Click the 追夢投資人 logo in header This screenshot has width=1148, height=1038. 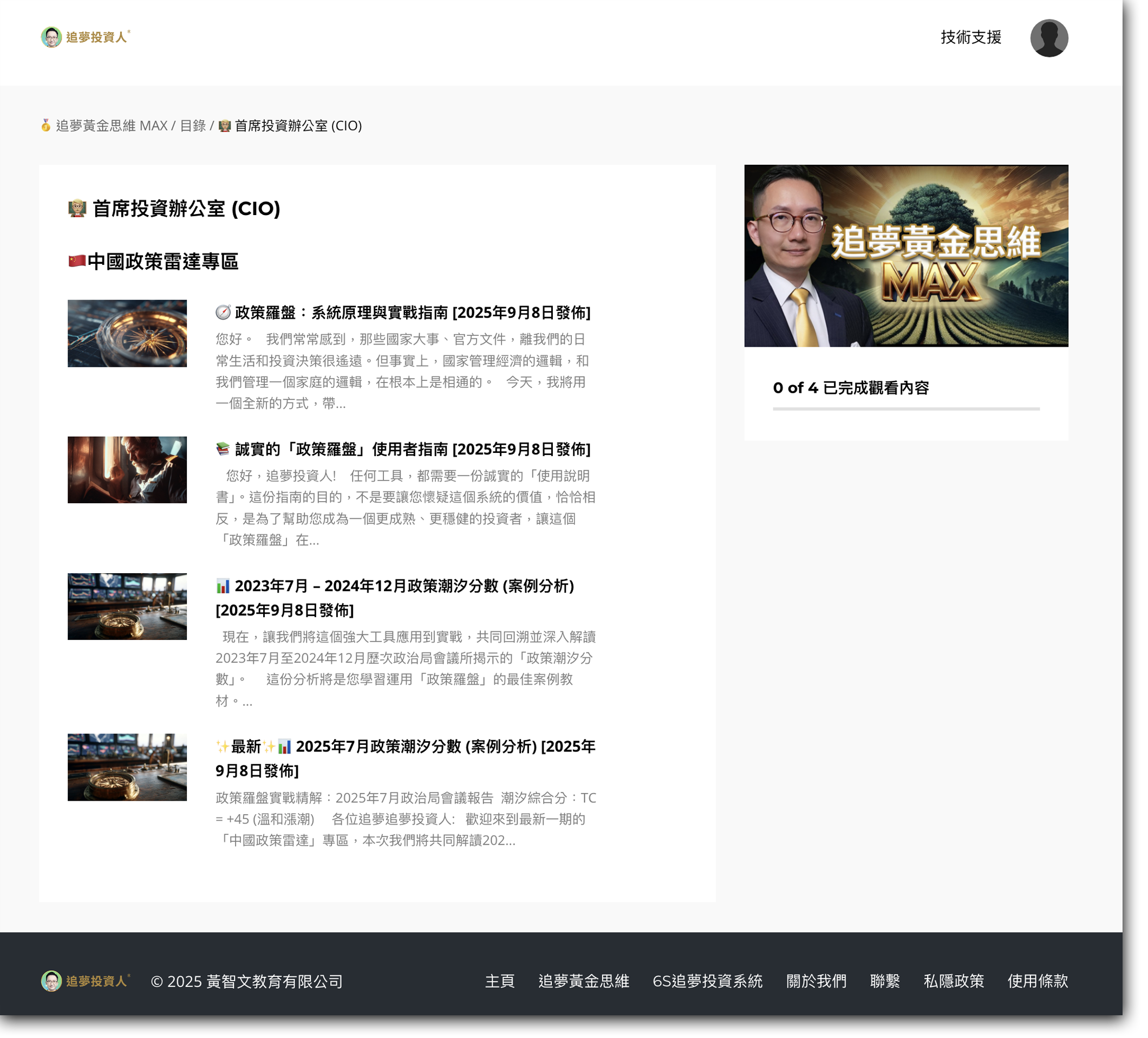click(x=86, y=37)
